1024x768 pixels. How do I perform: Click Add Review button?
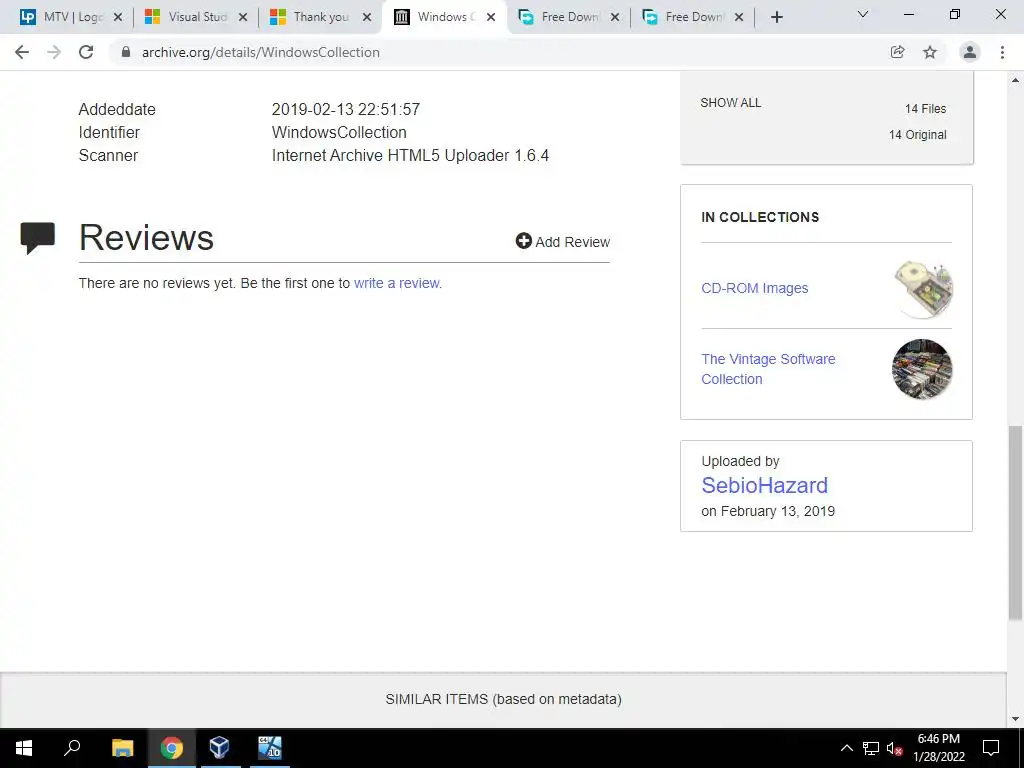click(562, 242)
